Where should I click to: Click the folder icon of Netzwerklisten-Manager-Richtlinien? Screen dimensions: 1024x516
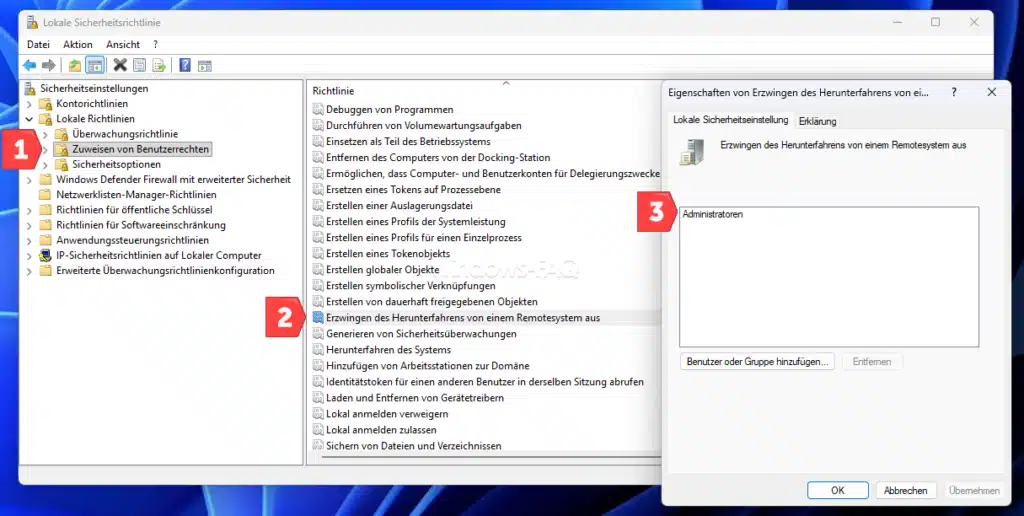tap(45, 195)
